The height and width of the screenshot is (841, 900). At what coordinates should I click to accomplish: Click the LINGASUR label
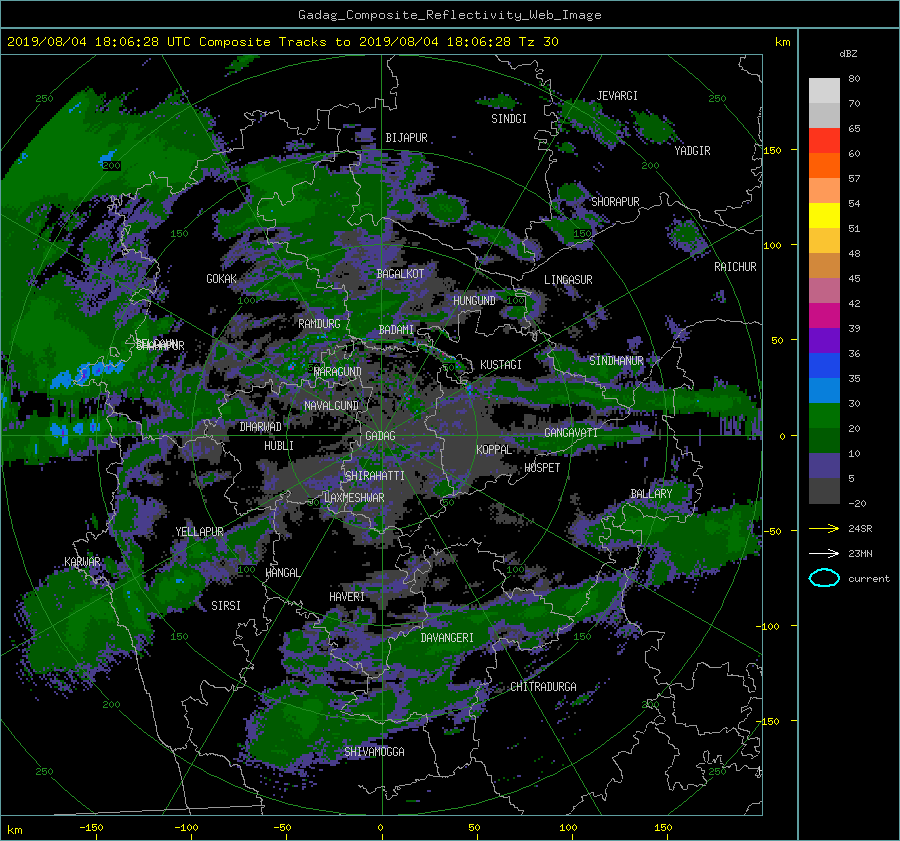pyautogui.click(x=568, y=280)
